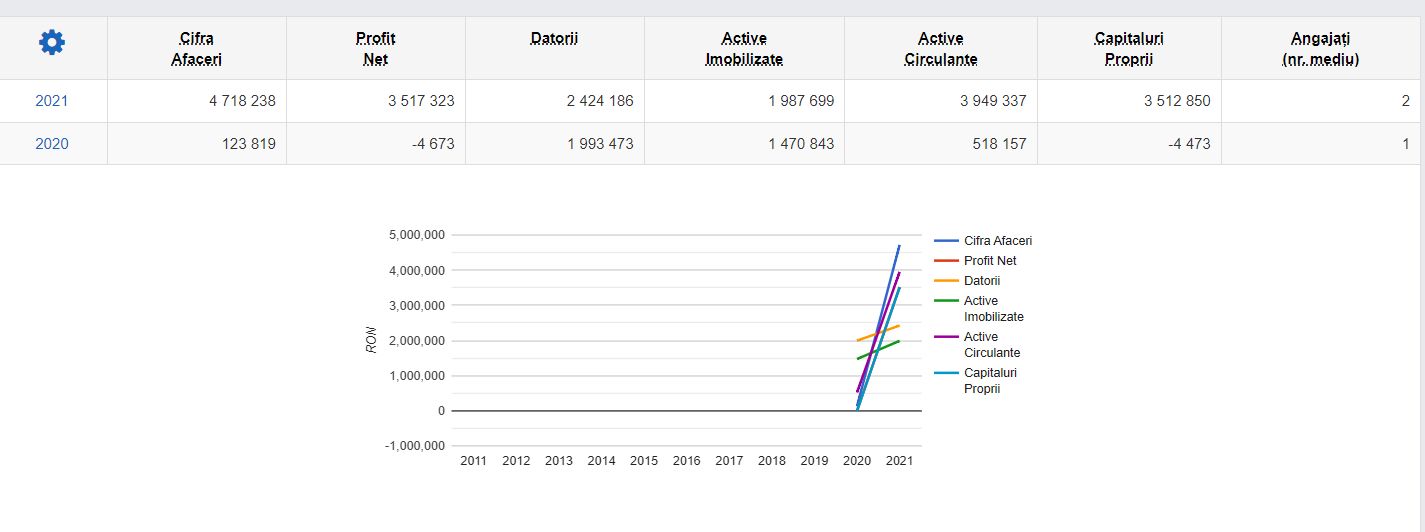Click the Active Imobilizate column header

pyautogui.click(x=744, y=48)
